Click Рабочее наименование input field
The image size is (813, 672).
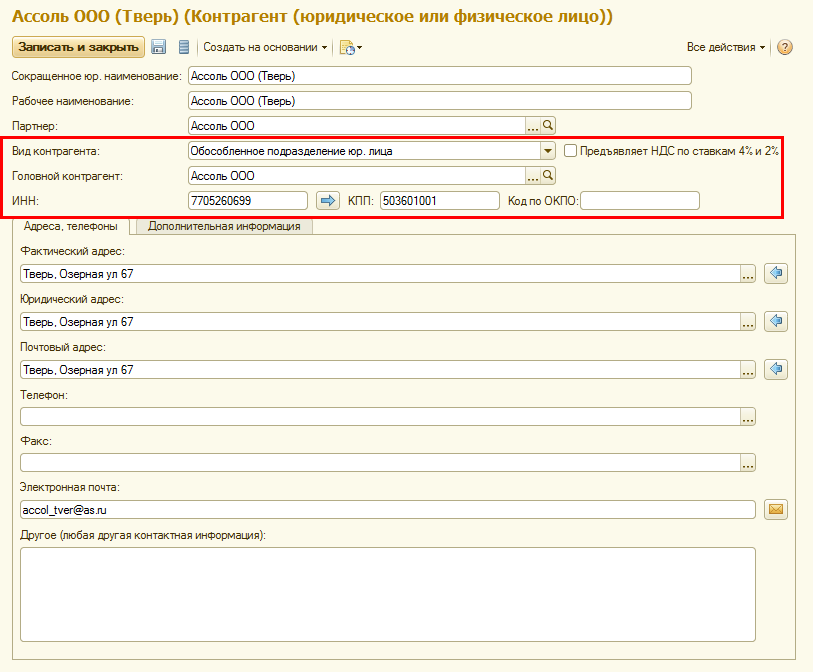tap(440, 101)
